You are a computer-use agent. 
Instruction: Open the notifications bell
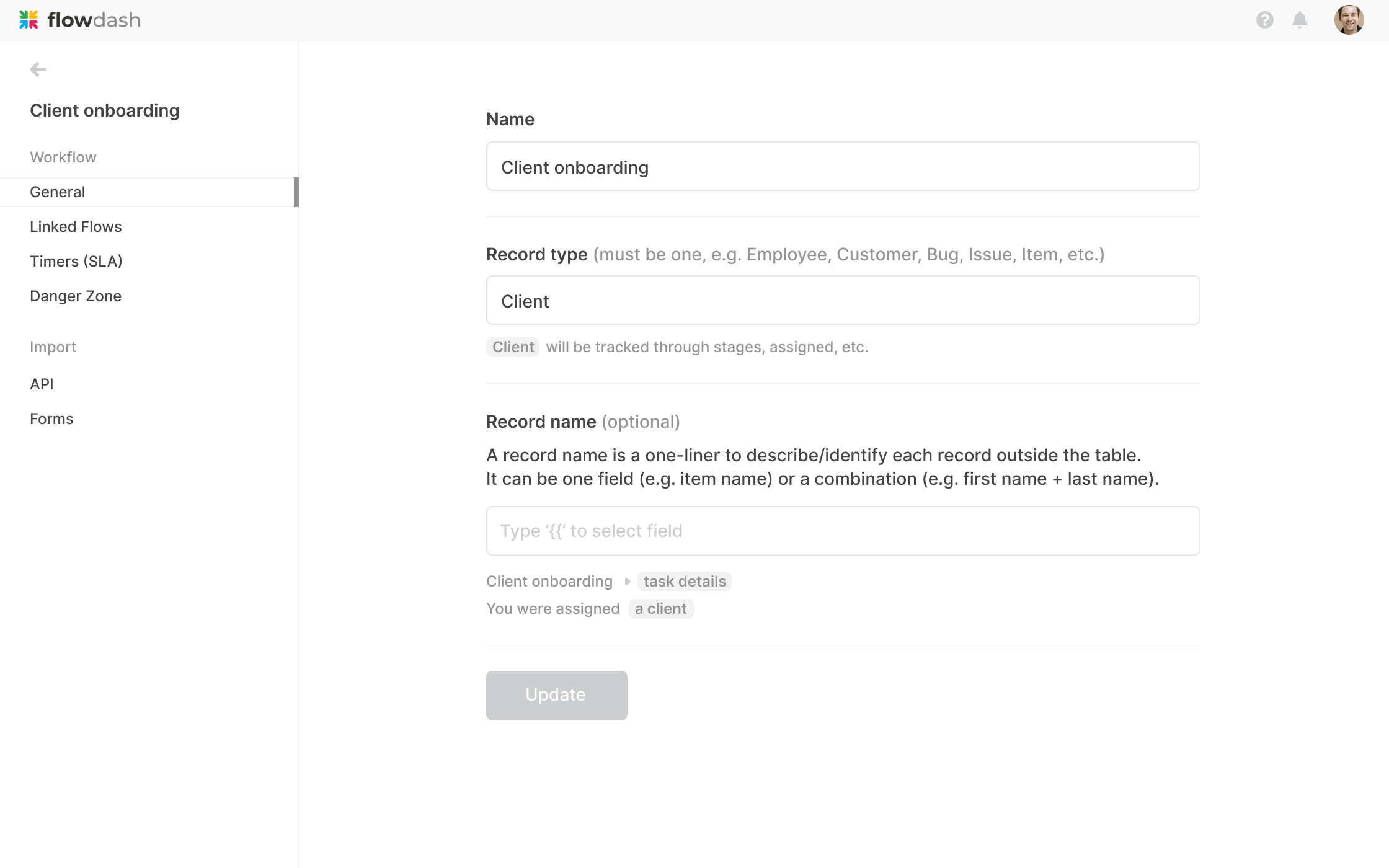(1300, 20)
